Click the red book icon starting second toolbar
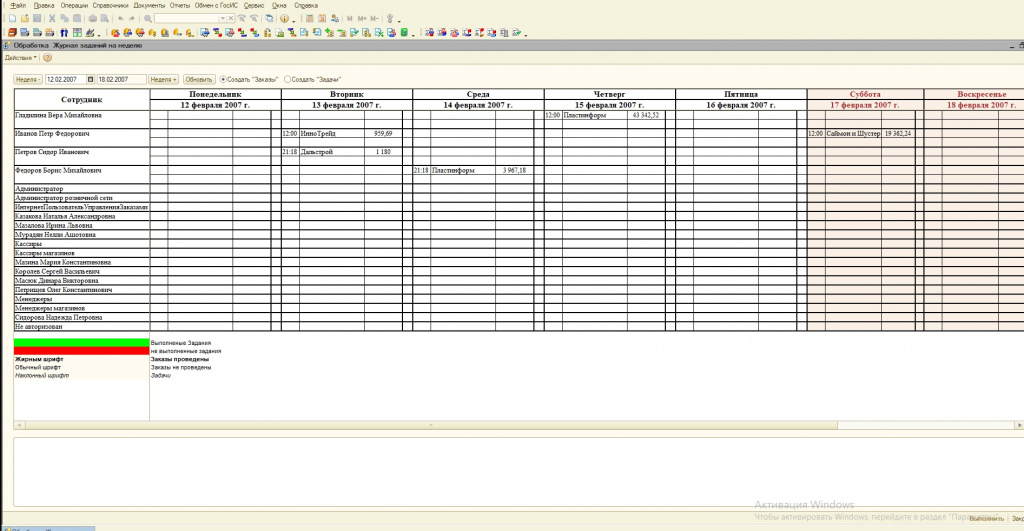This screenshot has width=1024, height=531. (x=12, y=33)
